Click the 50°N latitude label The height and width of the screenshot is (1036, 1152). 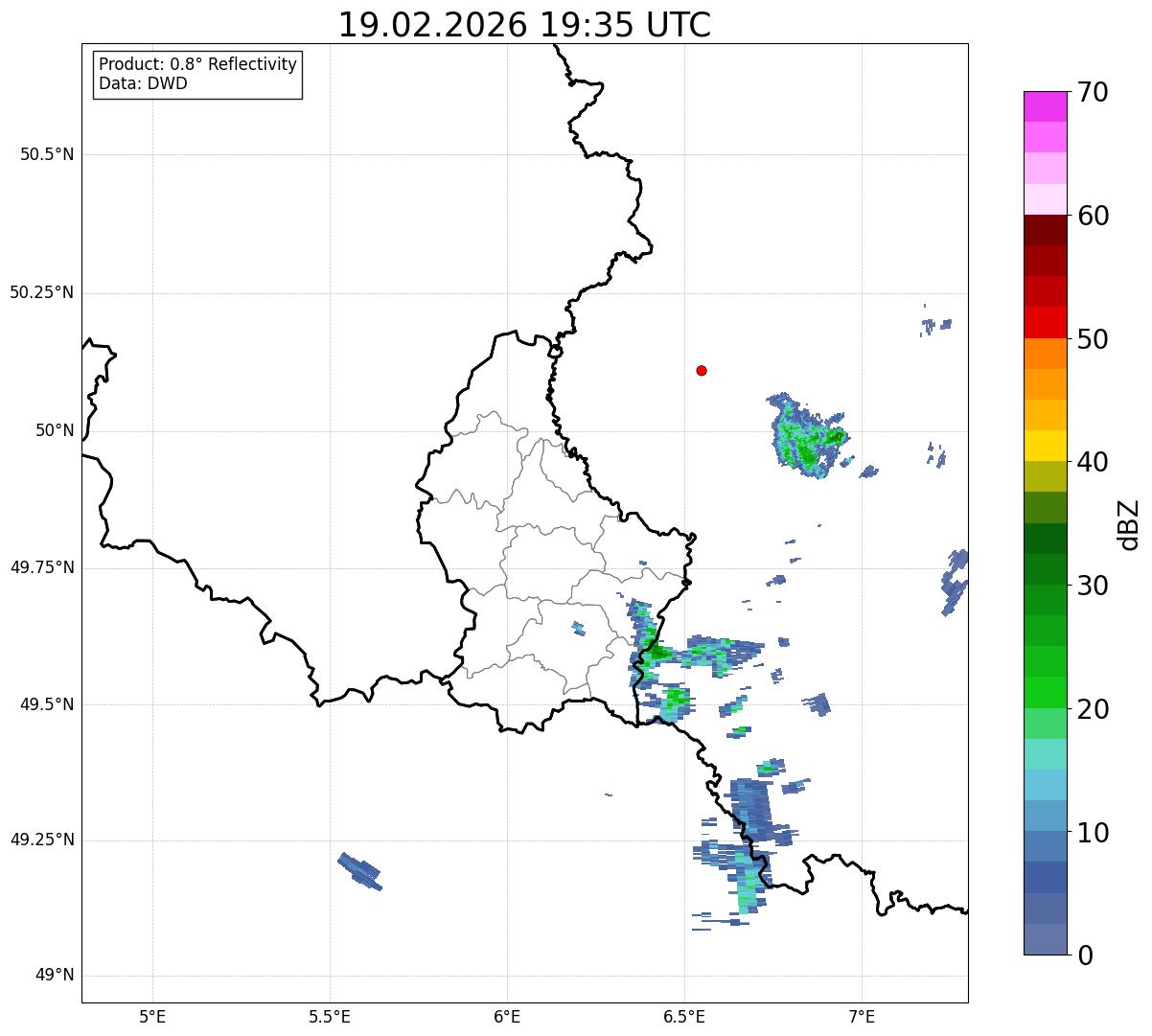[x=55, y=430]
